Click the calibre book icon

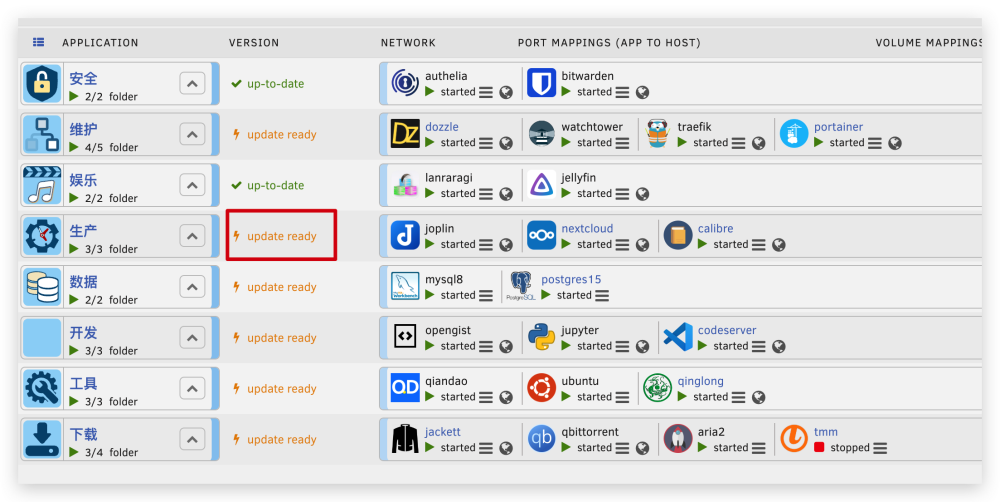678,235
